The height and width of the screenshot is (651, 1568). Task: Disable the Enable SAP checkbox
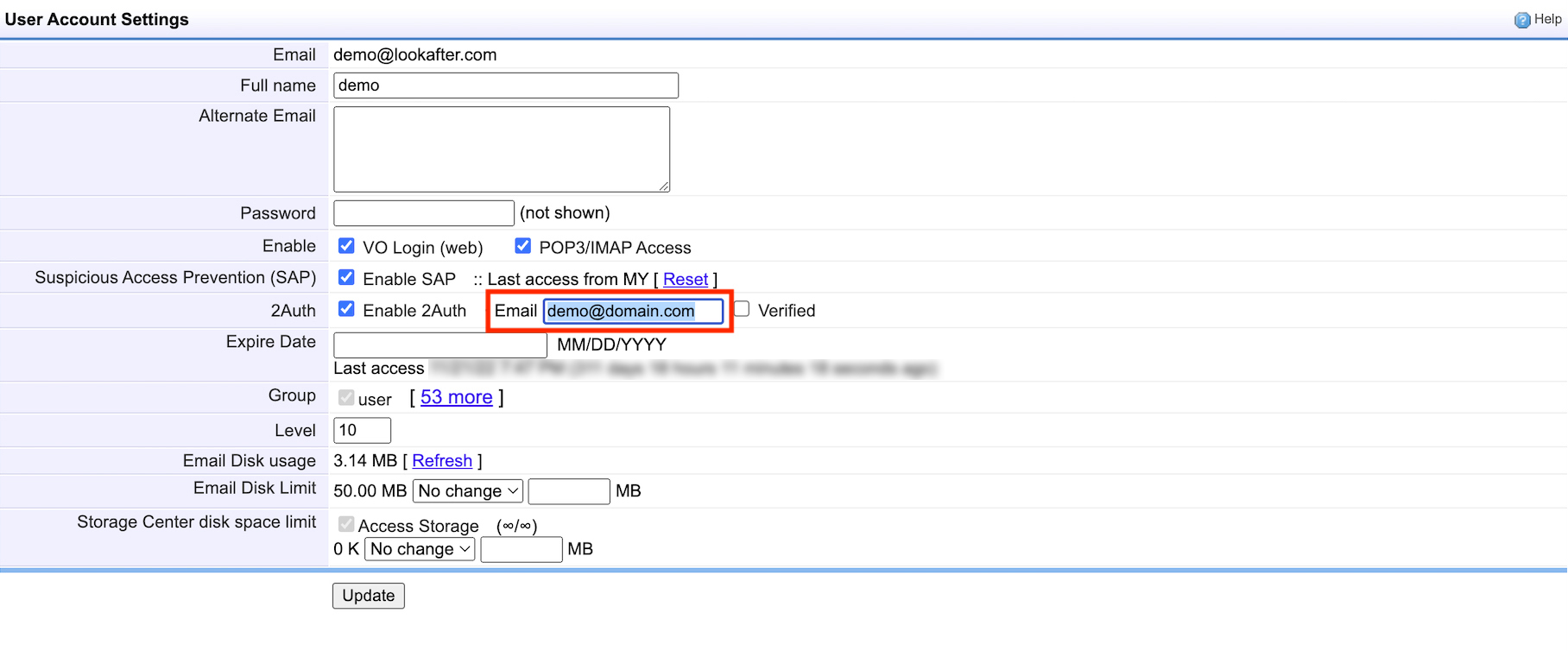coord(346,277)
